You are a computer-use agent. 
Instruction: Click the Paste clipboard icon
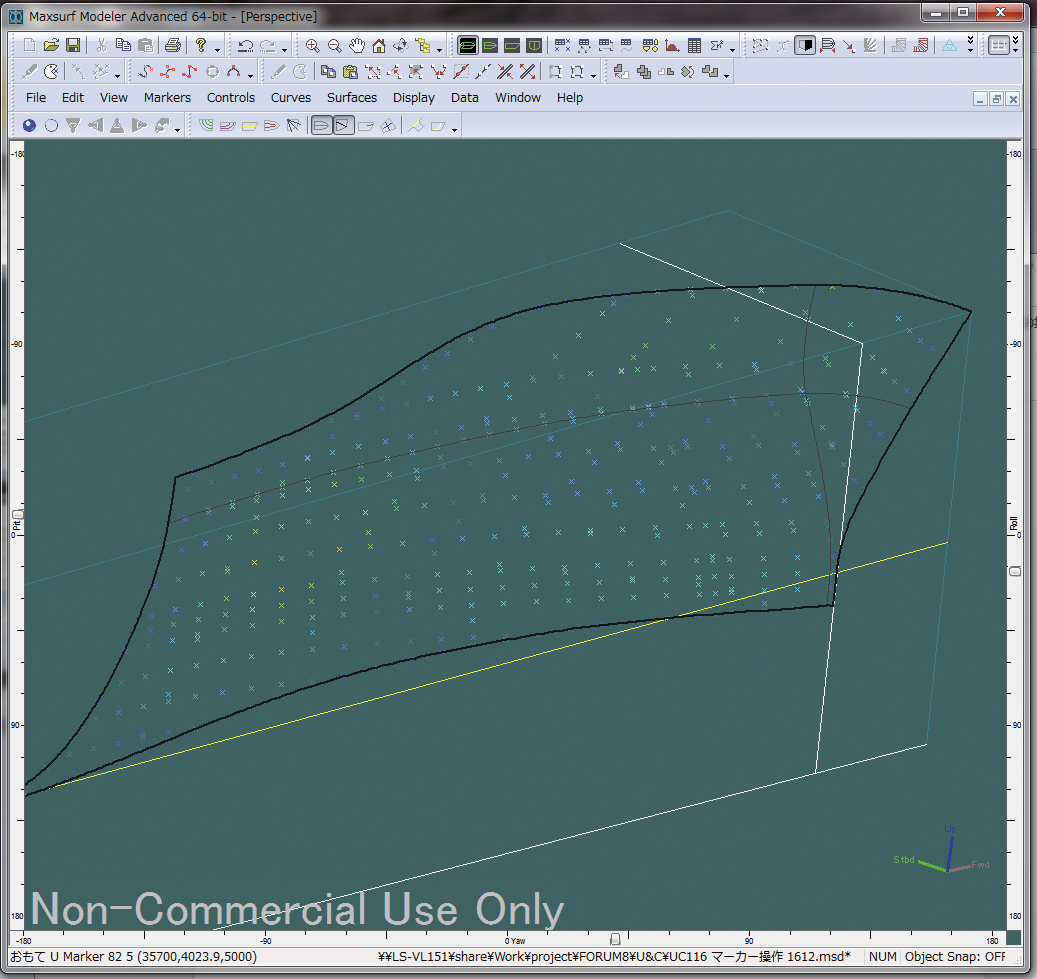[x=145, y=46]
